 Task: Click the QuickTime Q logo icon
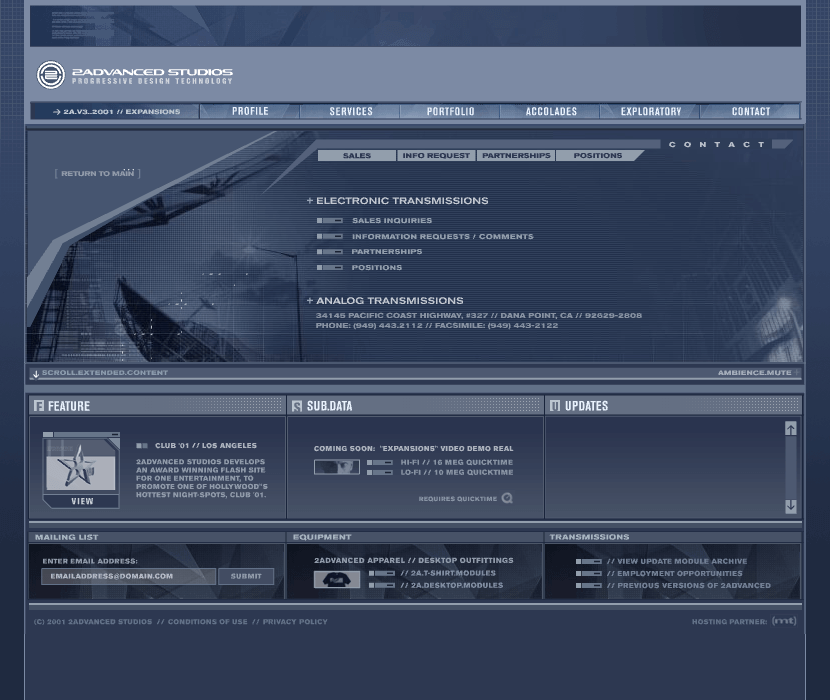point(507,498)
